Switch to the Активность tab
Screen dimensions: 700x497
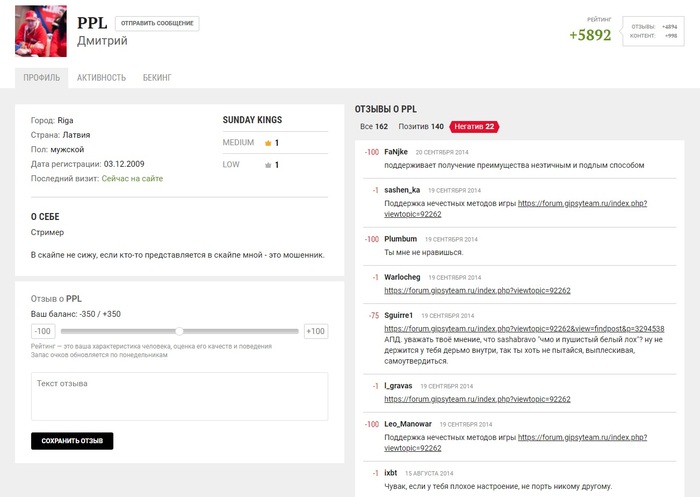[101, 78]
